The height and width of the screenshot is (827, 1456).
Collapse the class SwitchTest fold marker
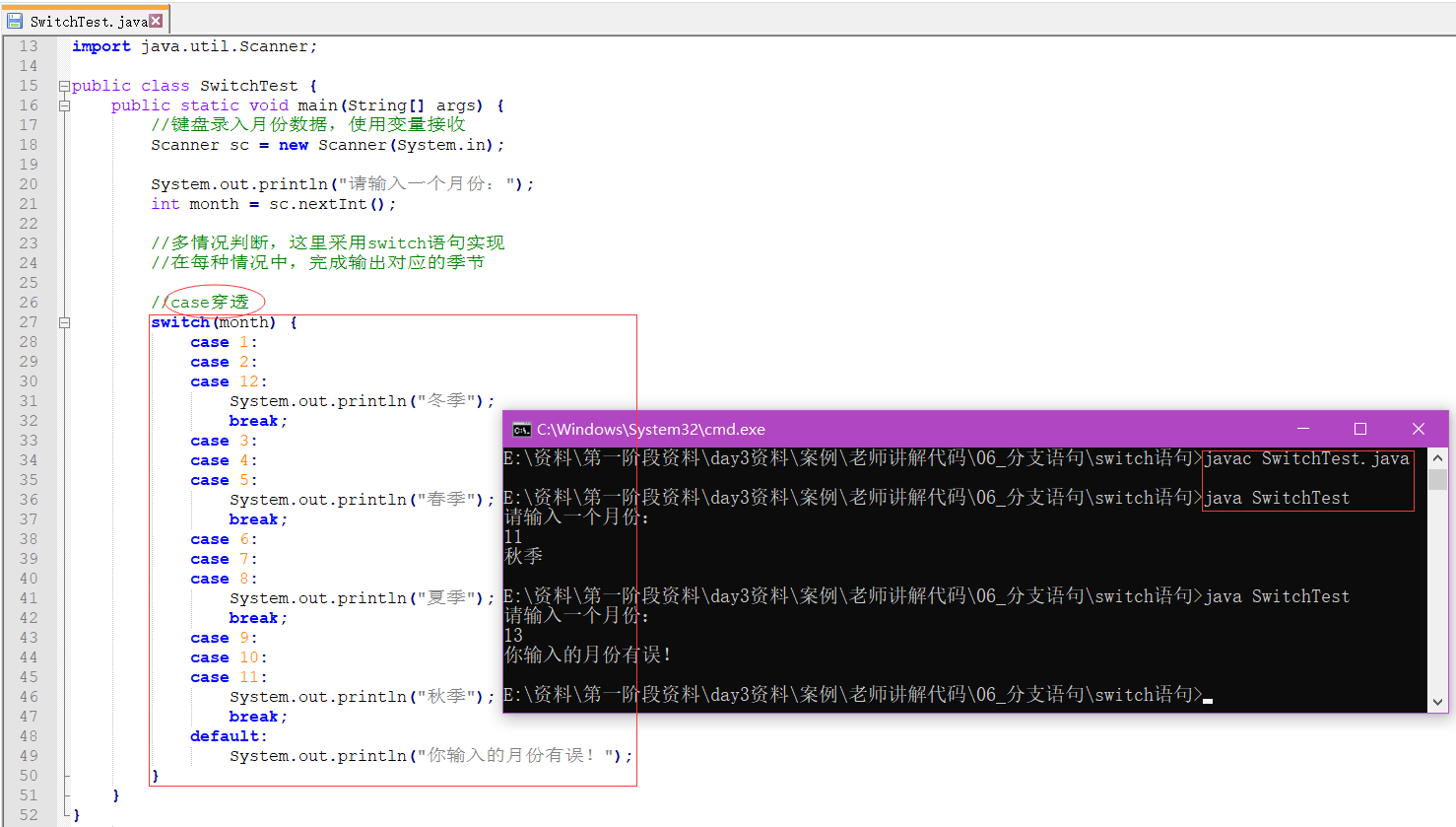click(x=64, y=86)
